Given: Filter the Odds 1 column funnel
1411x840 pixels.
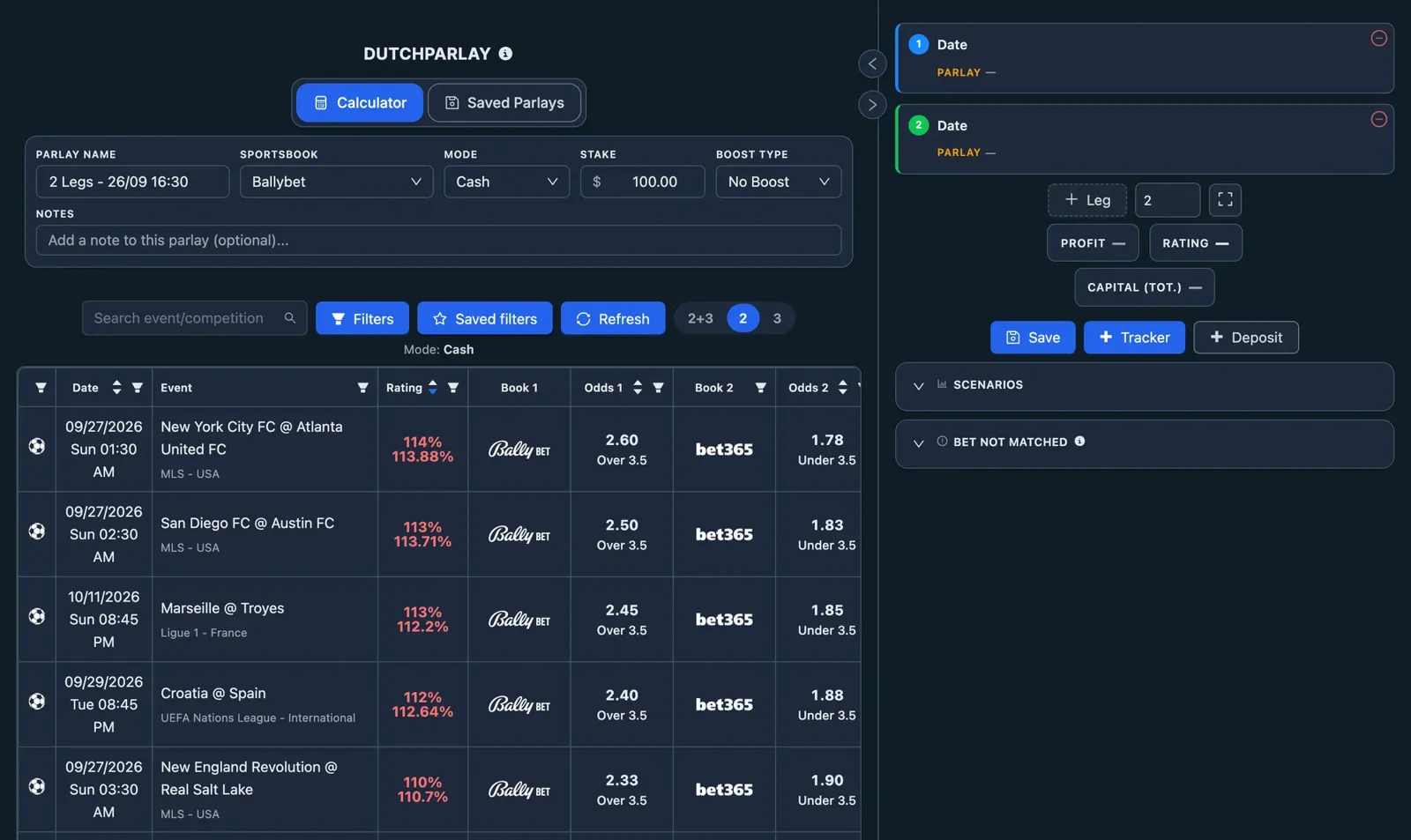Looking at the screenshot, I should (658, 388).
